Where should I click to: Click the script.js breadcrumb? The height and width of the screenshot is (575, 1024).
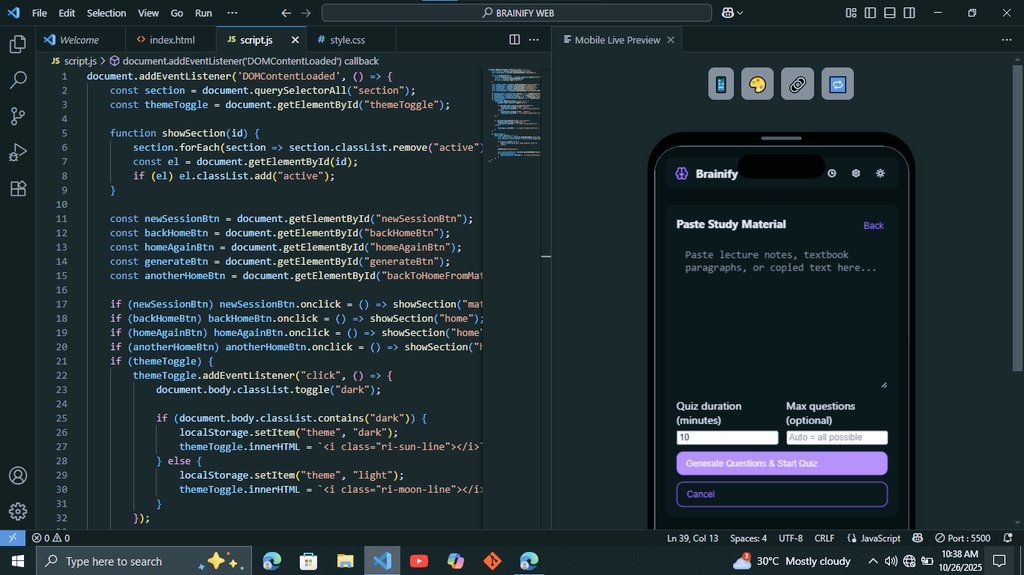click(x=74, y=61)
